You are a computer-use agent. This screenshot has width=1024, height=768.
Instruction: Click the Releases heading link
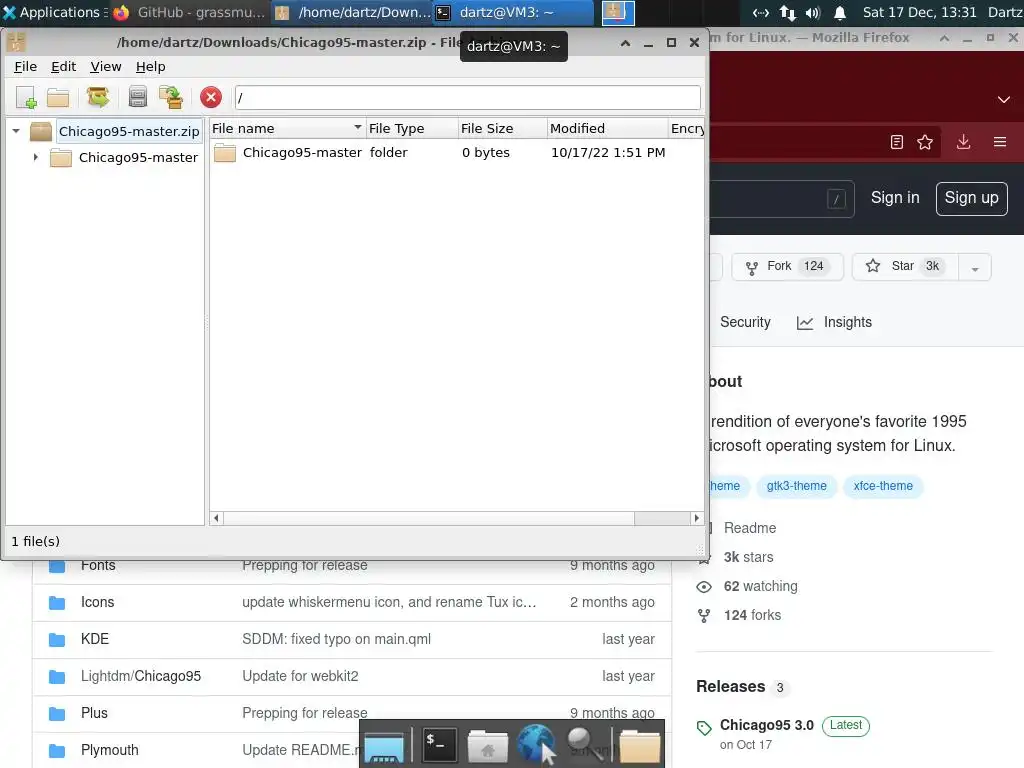click(730, 686)
